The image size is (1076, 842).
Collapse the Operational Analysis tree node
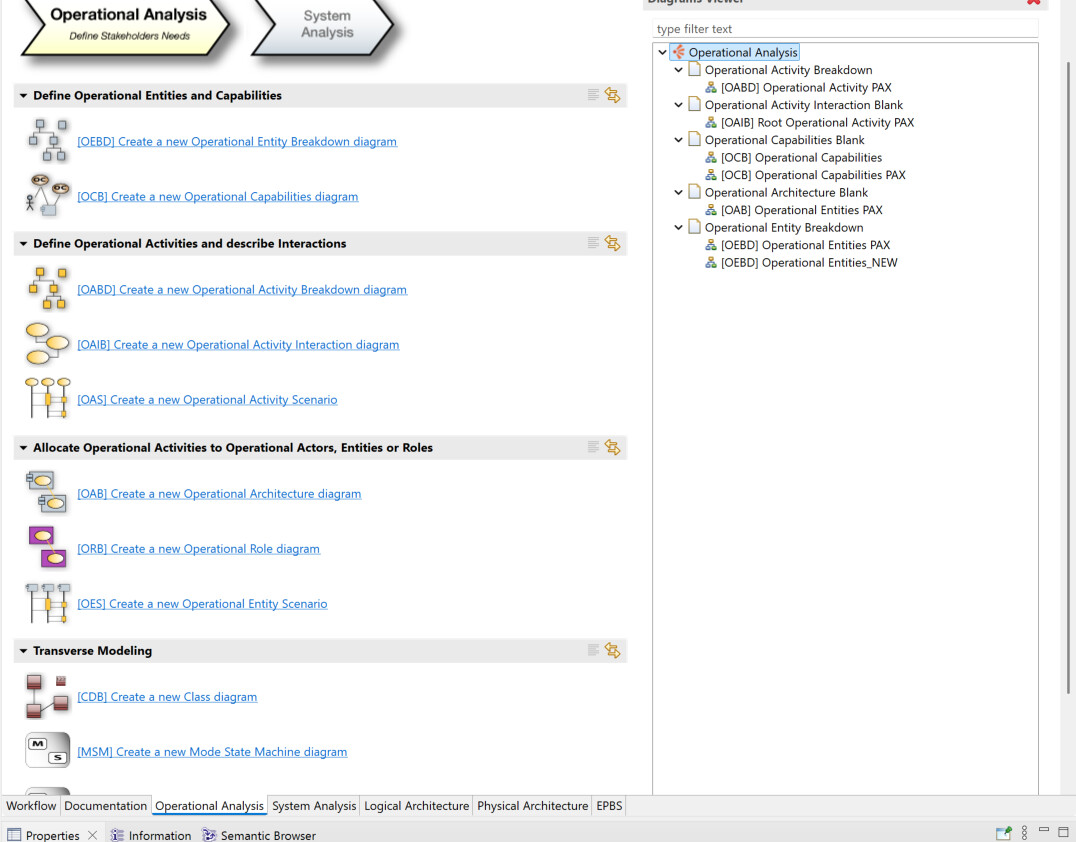pyautogui.click(x=662, y=53)
